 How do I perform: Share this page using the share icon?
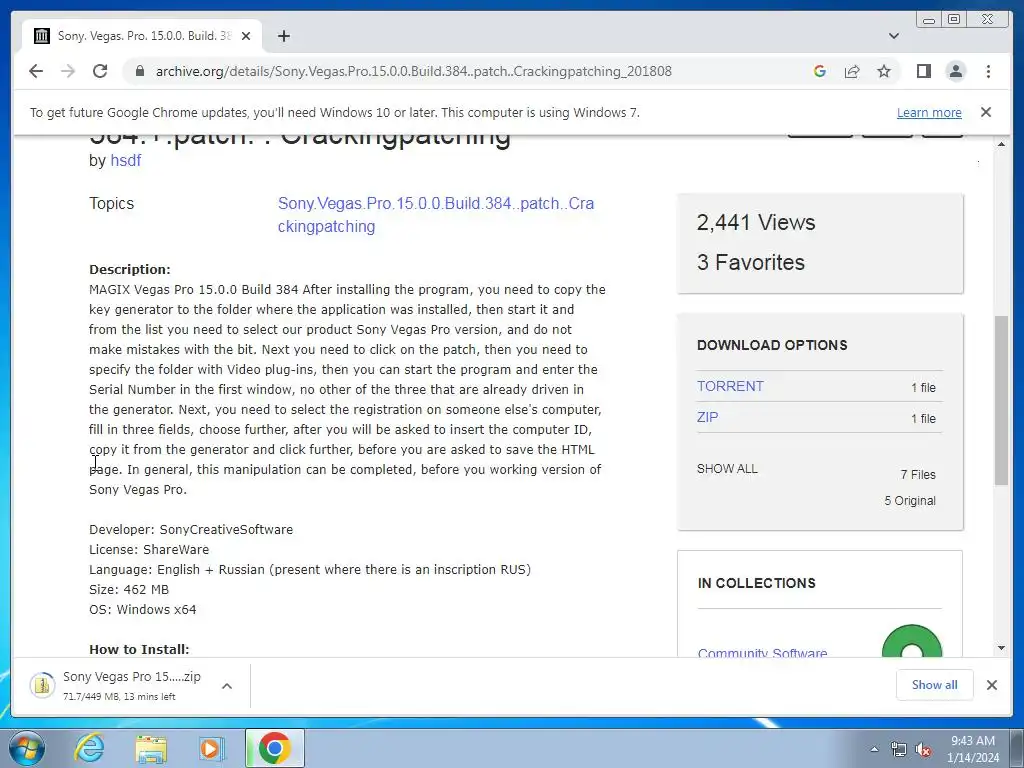click(x=852, y=71)
